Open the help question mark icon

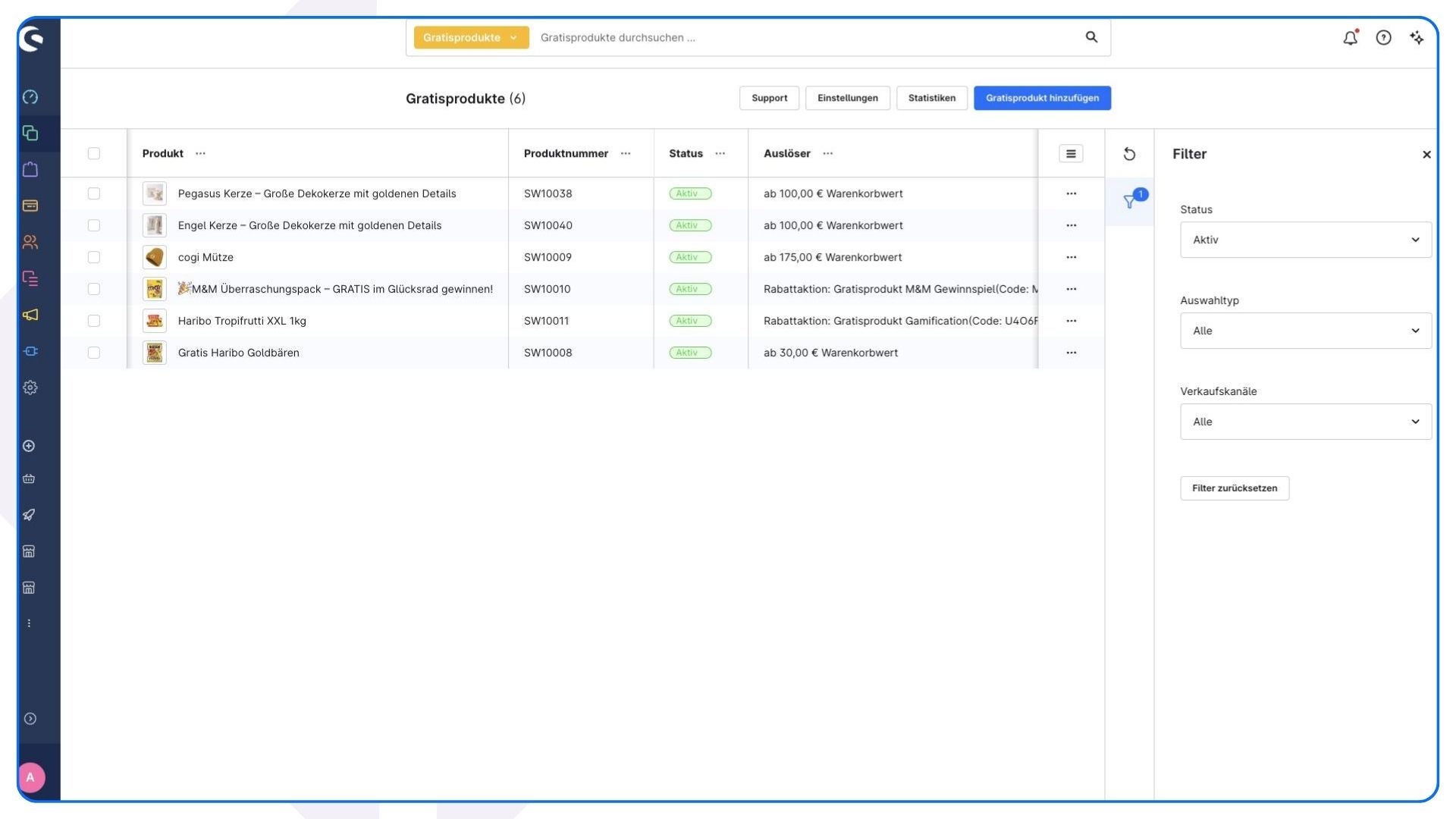pos(1384,37)
